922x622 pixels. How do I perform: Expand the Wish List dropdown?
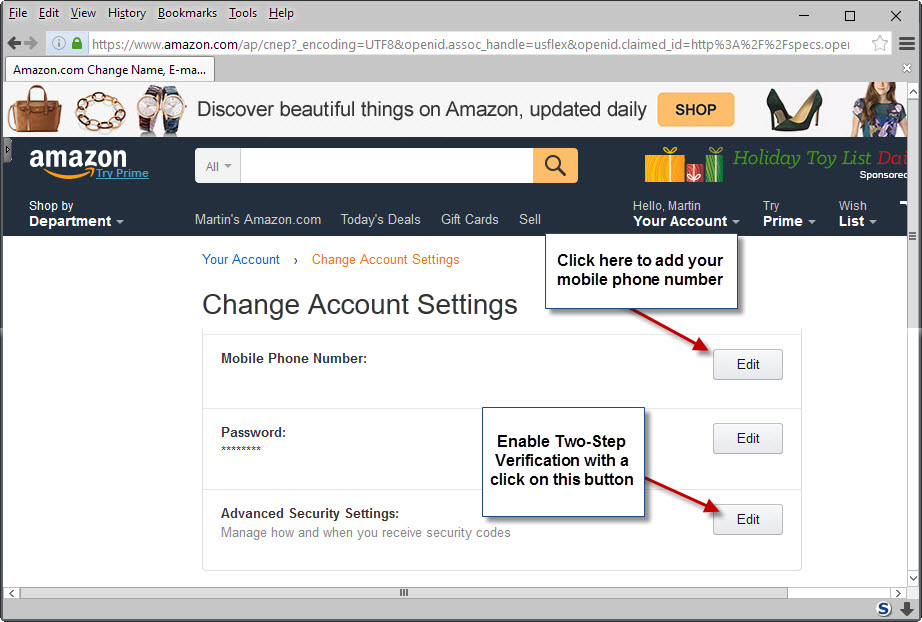(x=857, y=214)
